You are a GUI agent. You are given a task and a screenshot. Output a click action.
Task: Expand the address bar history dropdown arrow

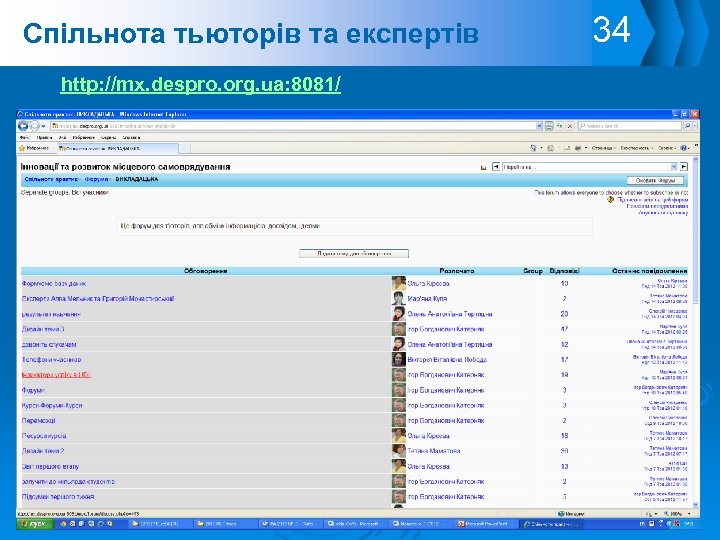[539, 126]
